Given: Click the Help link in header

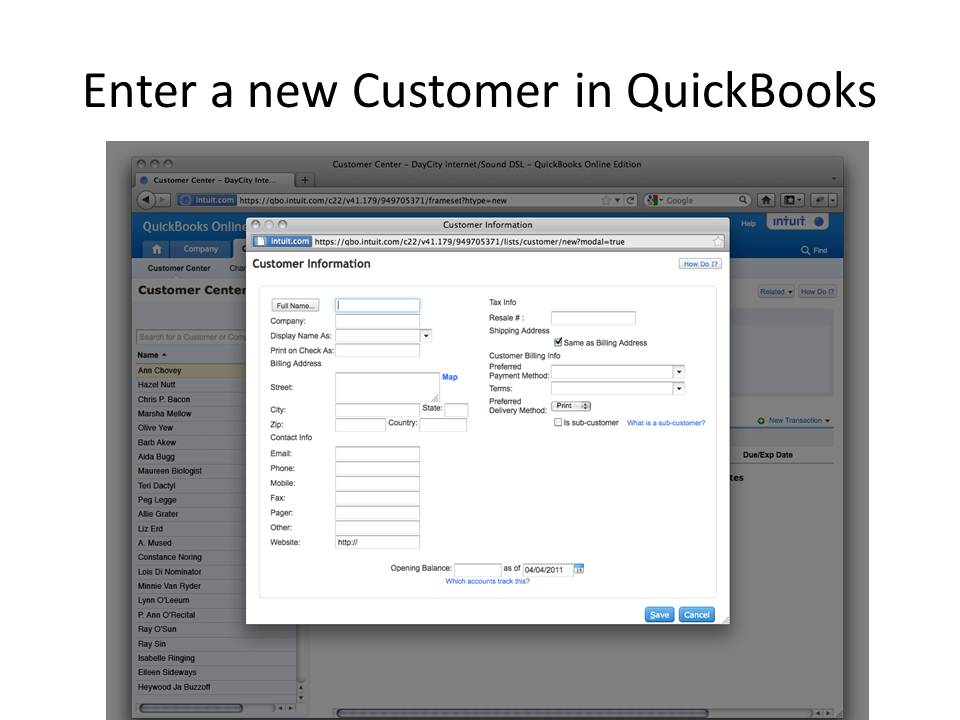Looking at the screenshot, I should (748, 223).
